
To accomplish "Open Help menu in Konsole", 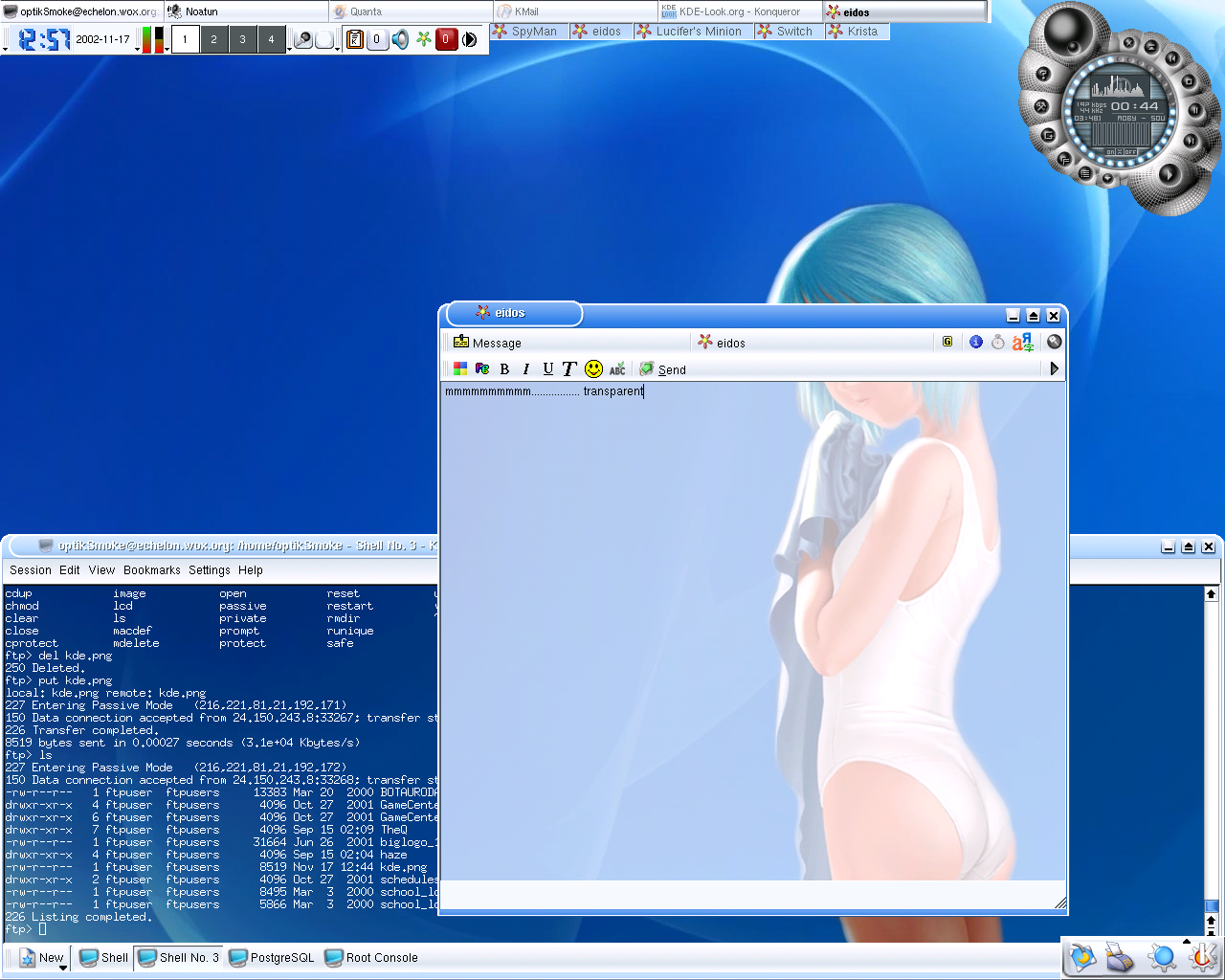I will [x=251, y=569].
